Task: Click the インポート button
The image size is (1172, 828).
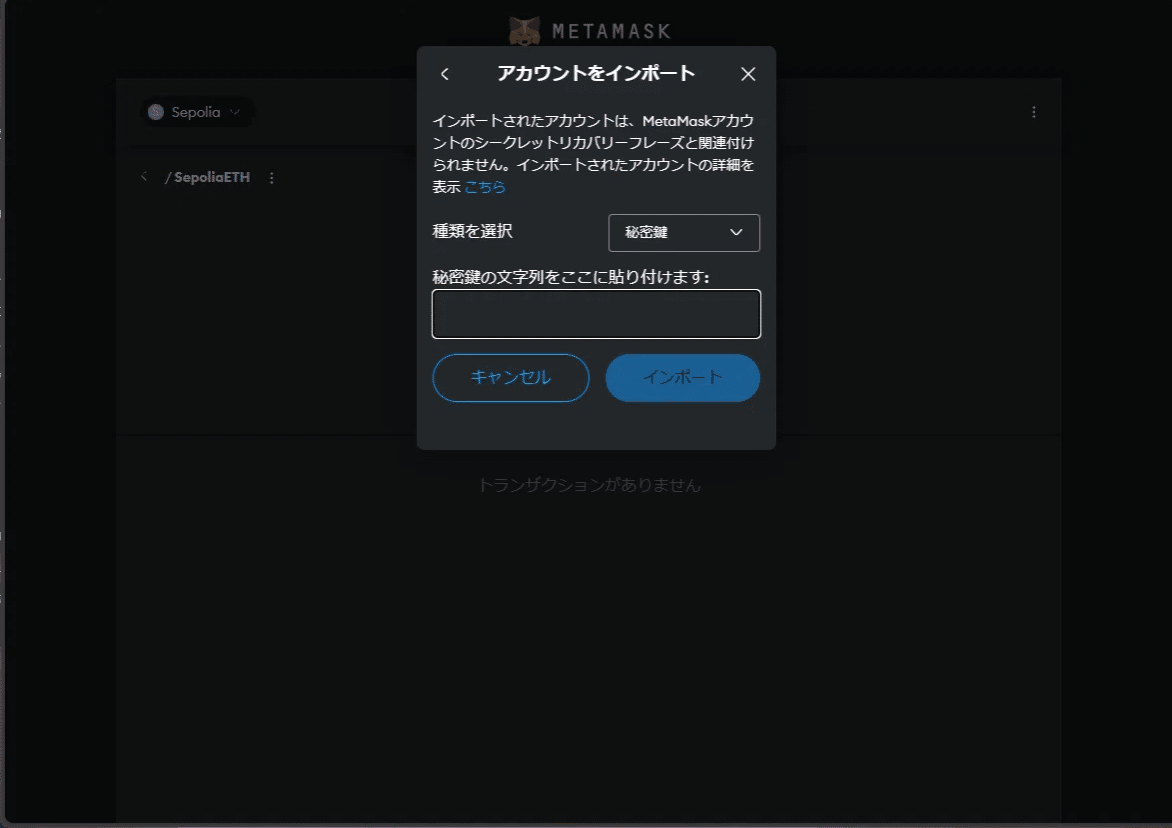Action: pos(682,377)
